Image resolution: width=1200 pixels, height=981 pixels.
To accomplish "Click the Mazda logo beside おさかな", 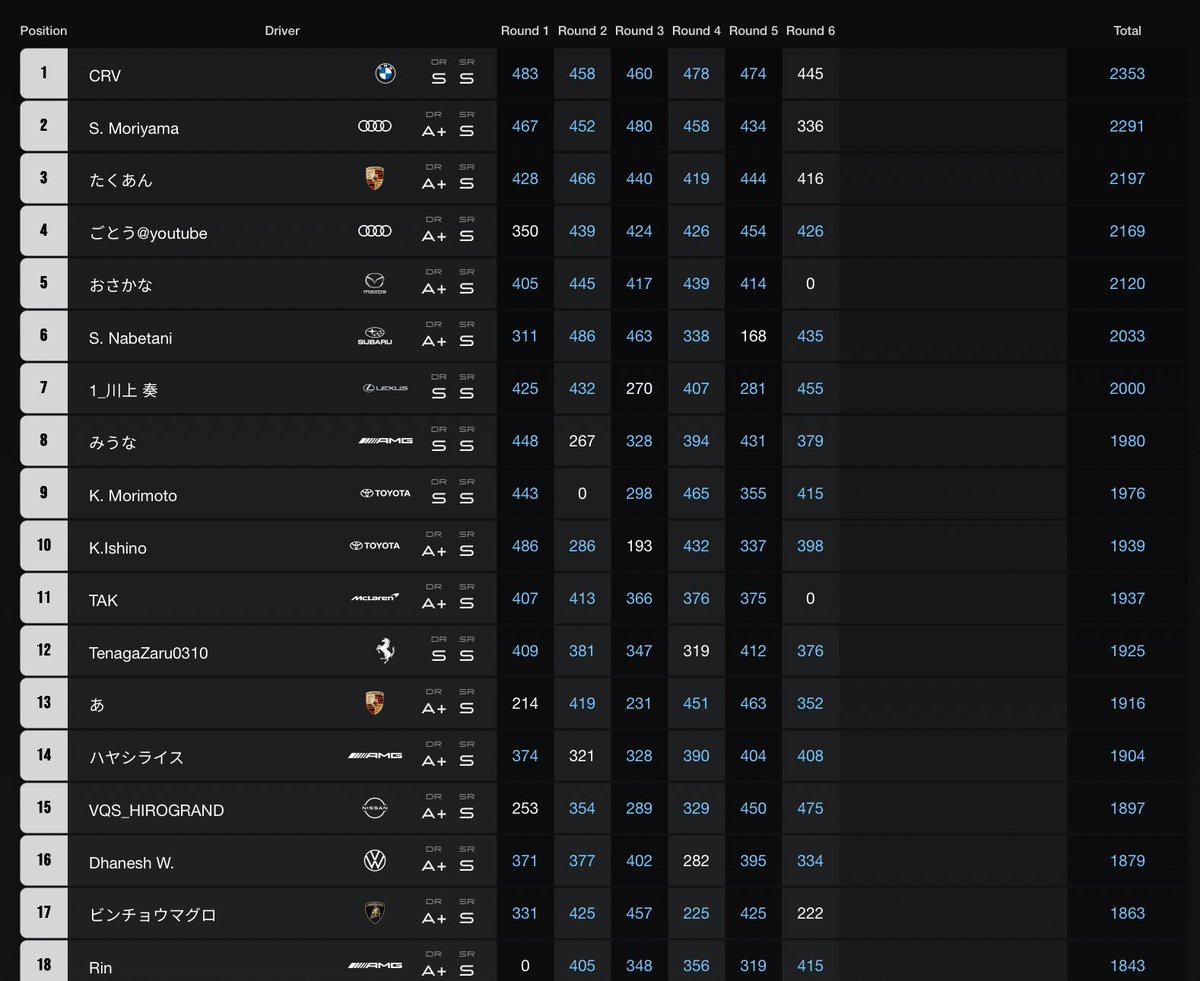I will tap(375, 284).
